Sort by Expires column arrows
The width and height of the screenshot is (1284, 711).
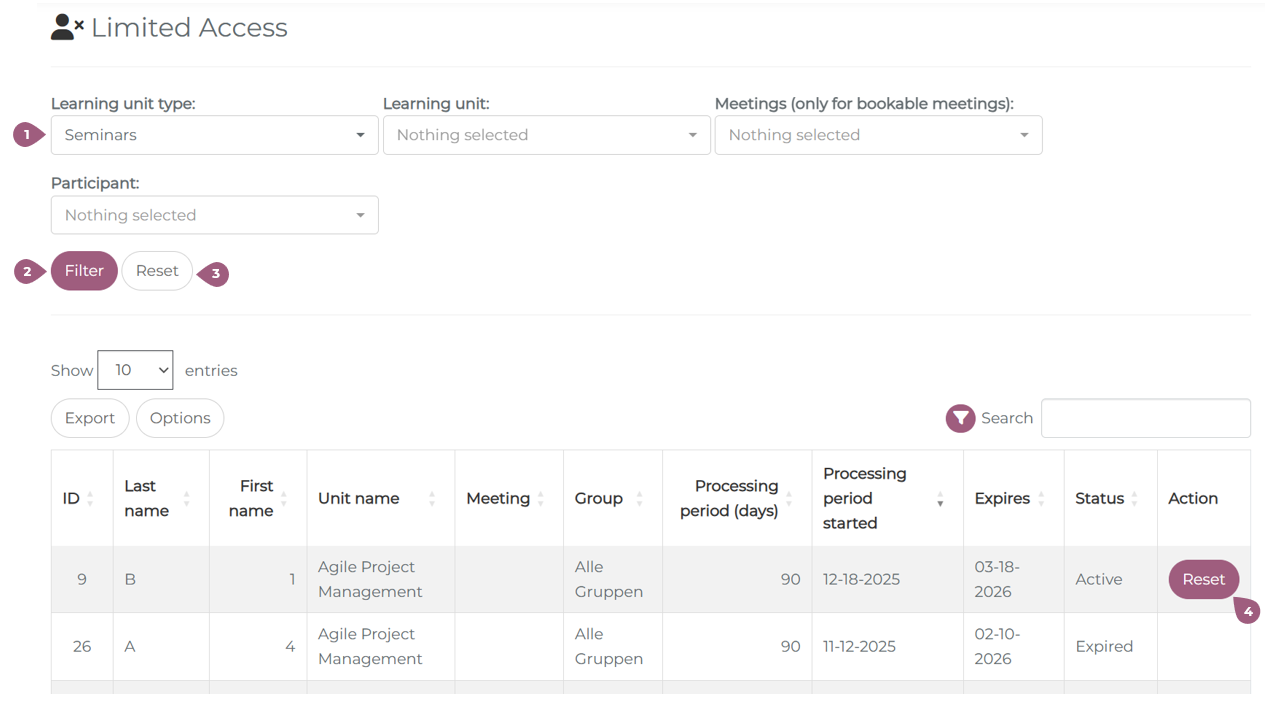point(1041,499)
